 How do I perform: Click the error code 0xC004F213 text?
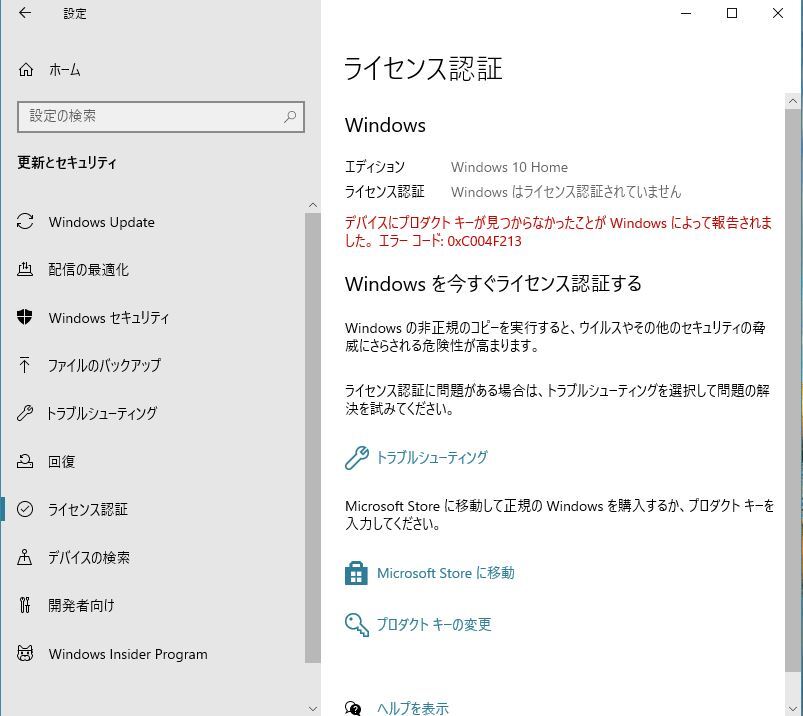coord(484,241)
